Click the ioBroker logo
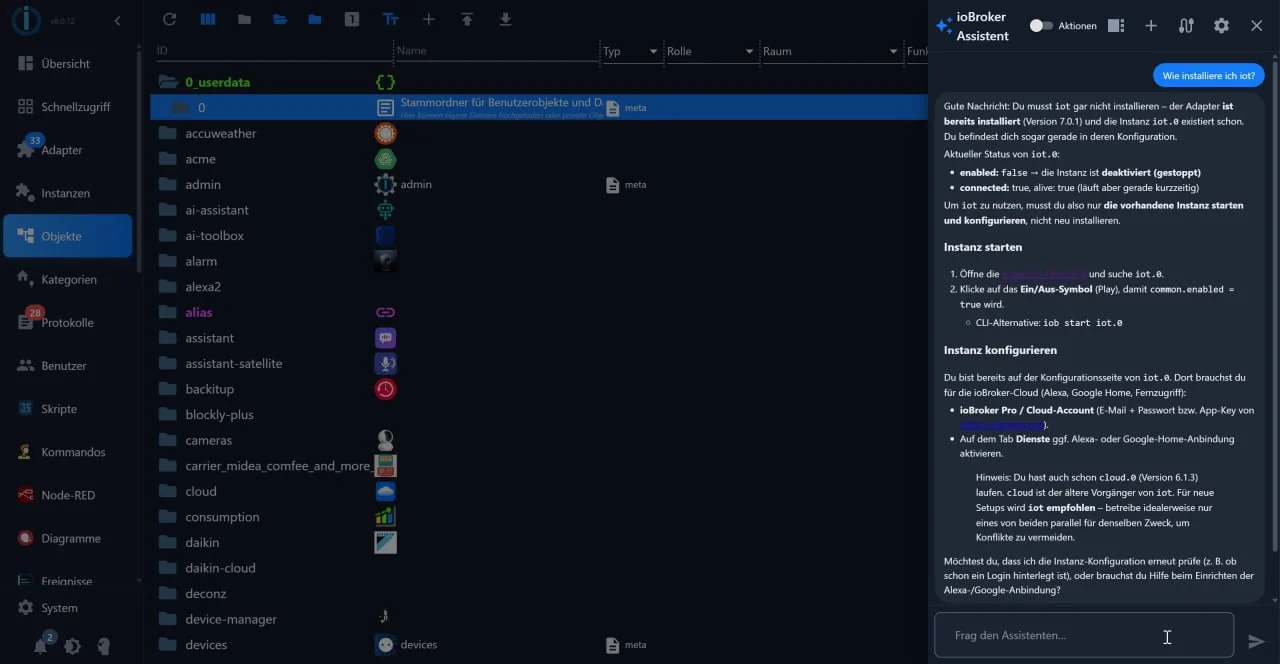This screenshot has height=664, width=1280. tap(25, 20)
